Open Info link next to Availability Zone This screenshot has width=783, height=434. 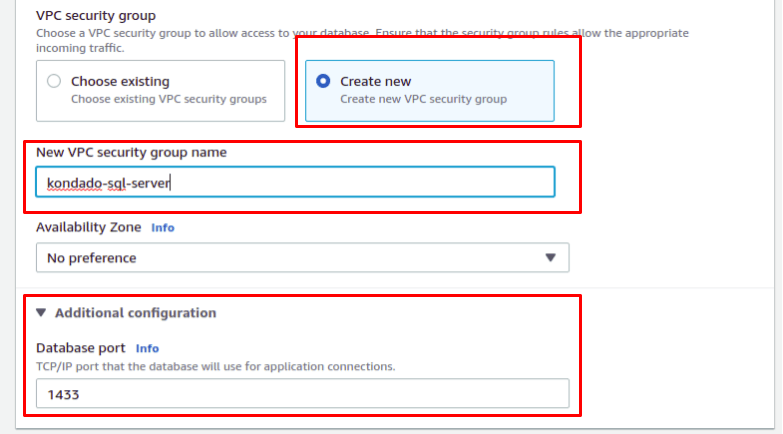pos(163,228)
